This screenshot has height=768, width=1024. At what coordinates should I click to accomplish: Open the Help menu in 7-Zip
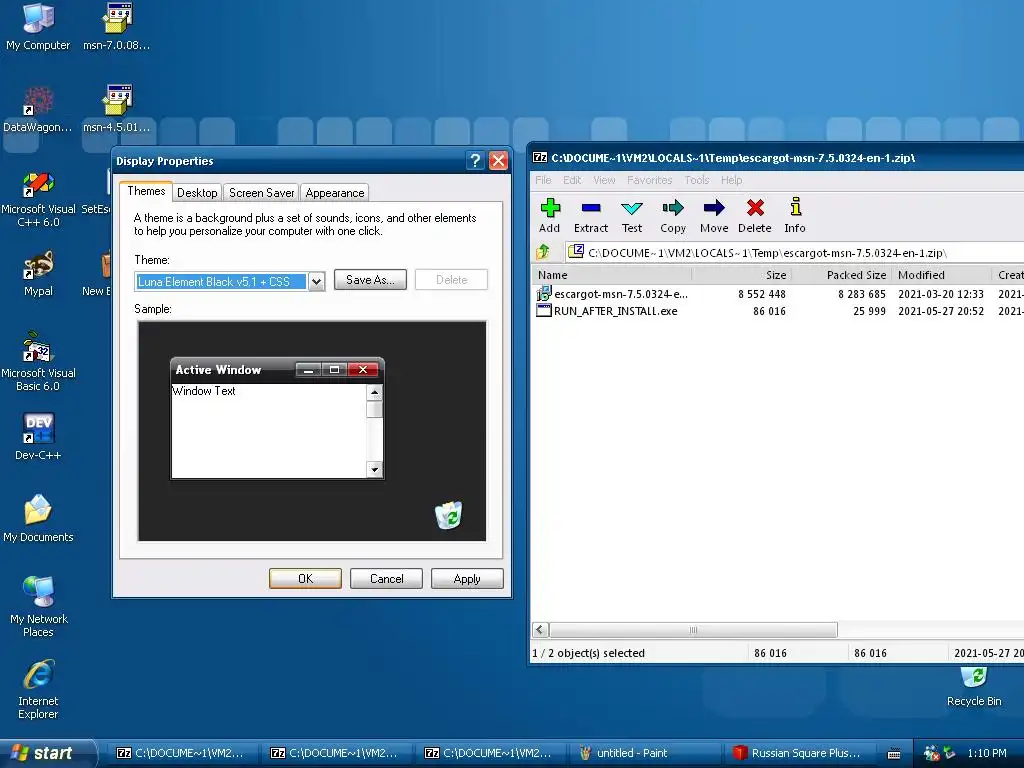pyautogui.click(x=731, y=180)
